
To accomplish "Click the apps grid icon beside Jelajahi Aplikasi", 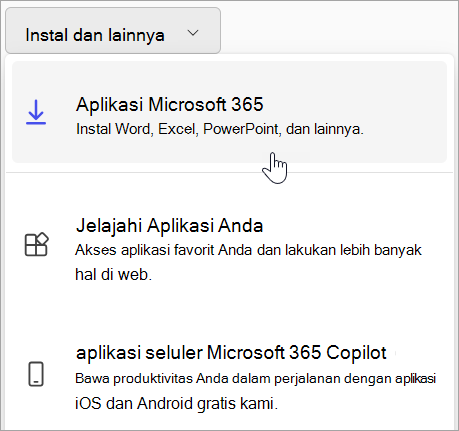I will pos(37,244).
